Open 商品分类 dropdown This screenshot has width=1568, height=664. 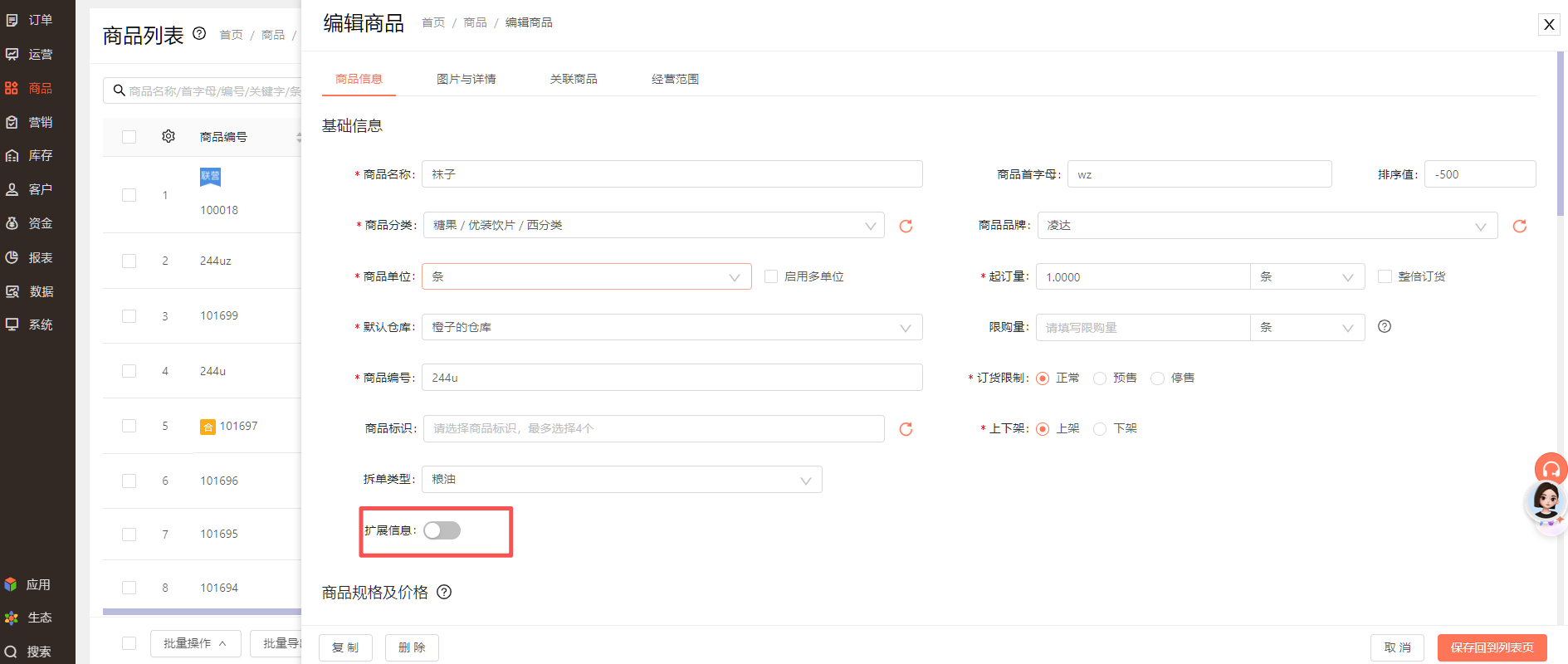[654, 226]
